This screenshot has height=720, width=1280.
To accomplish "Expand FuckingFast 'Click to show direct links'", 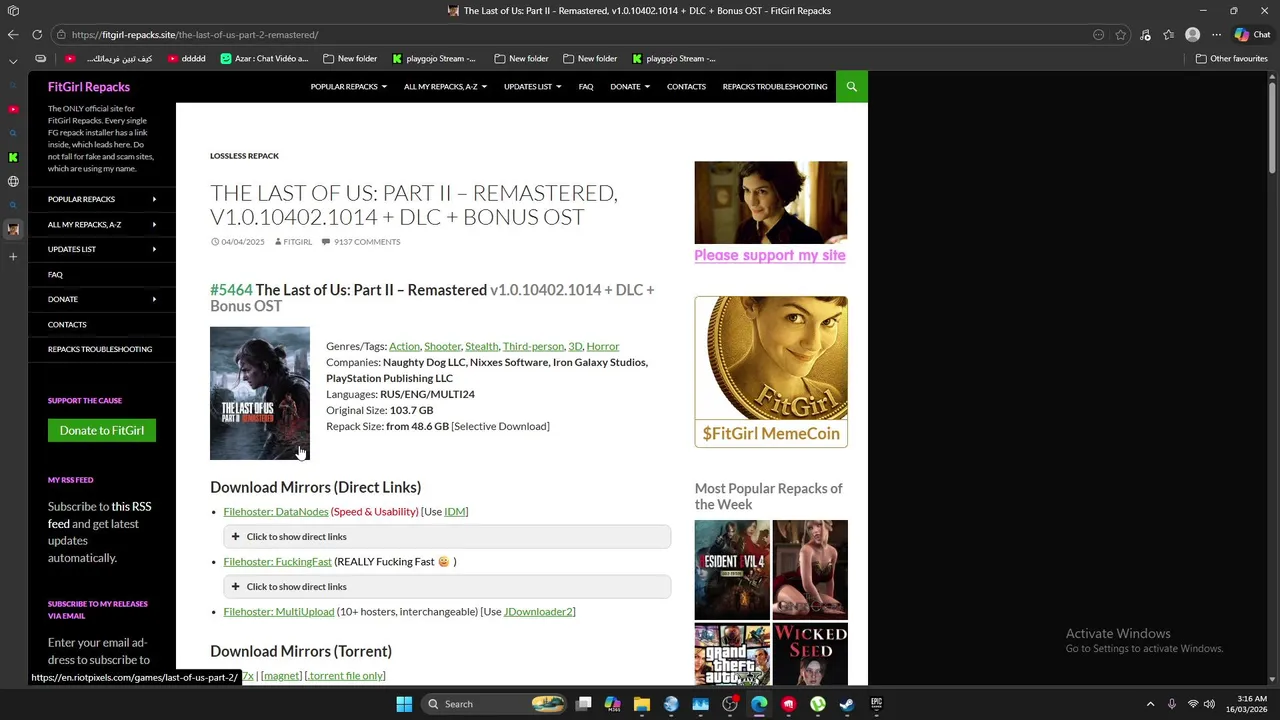I will (x=447, y=587).
